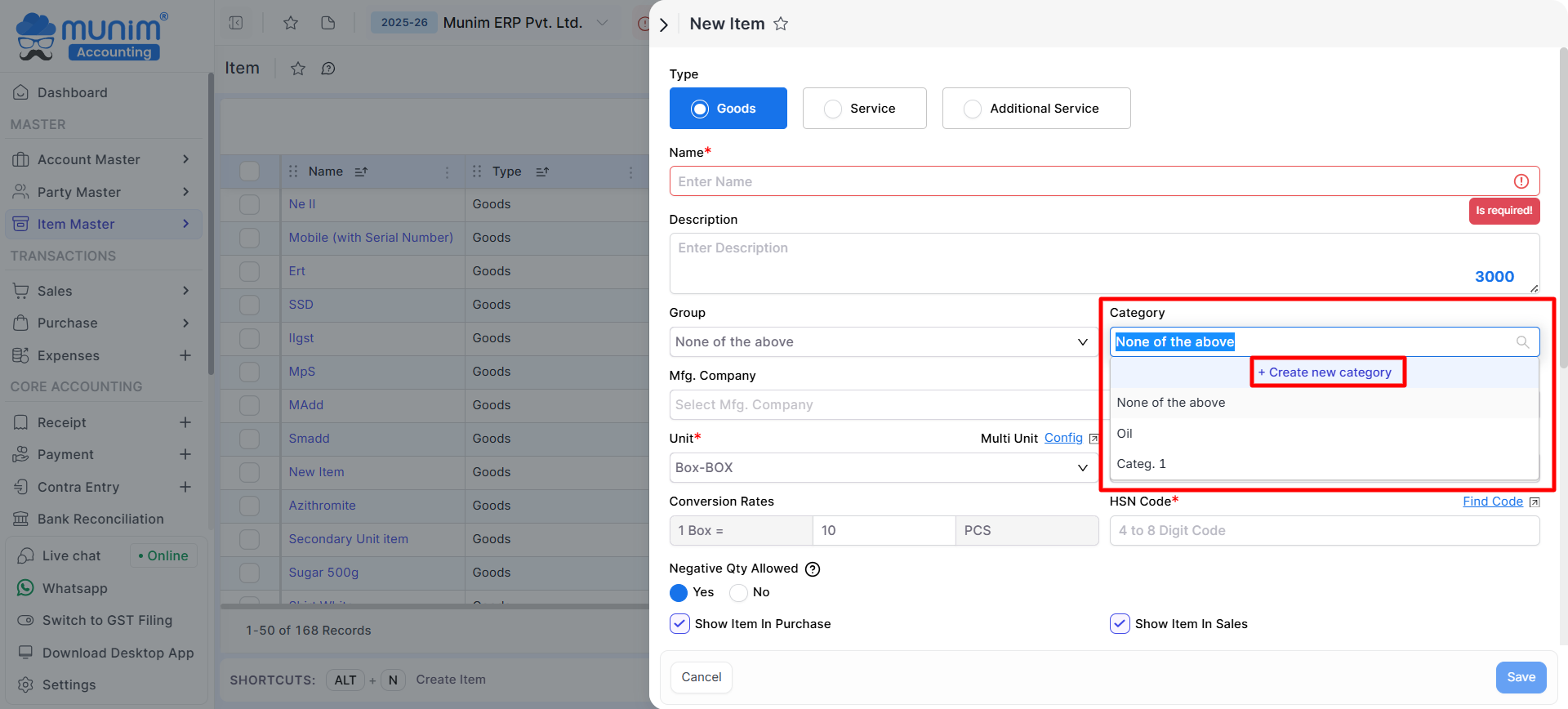Screen dimensions: 1568x709
Task: Click the Negative Qty Allowed help icon
Action: click(813, 569)
